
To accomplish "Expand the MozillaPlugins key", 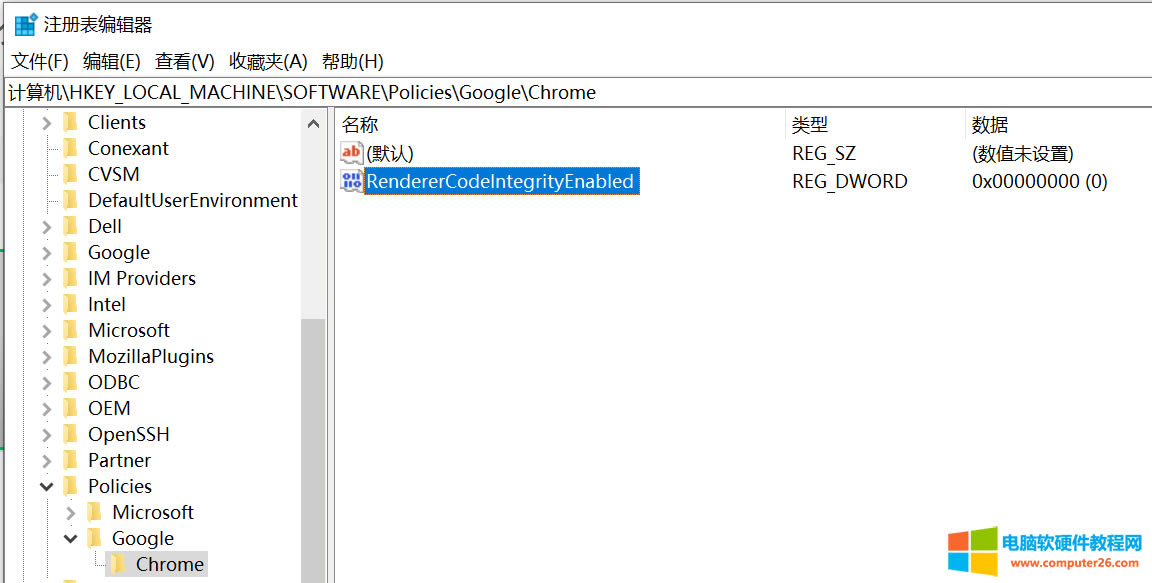I will click(x=47, y=358).
